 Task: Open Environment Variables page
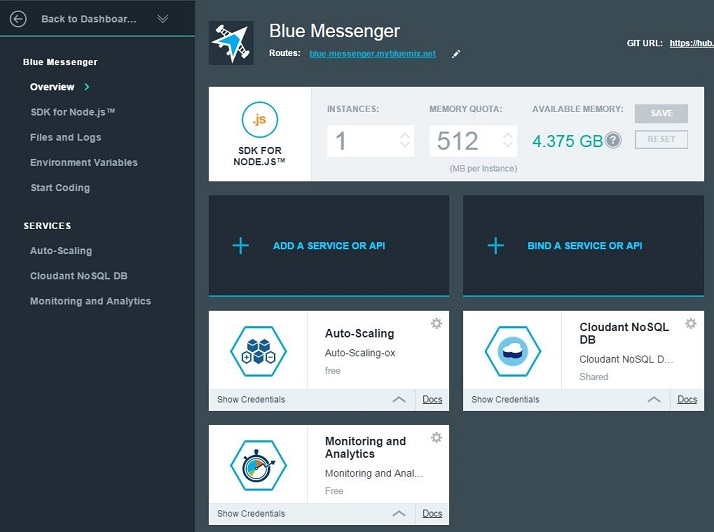(x=84, y=163)
